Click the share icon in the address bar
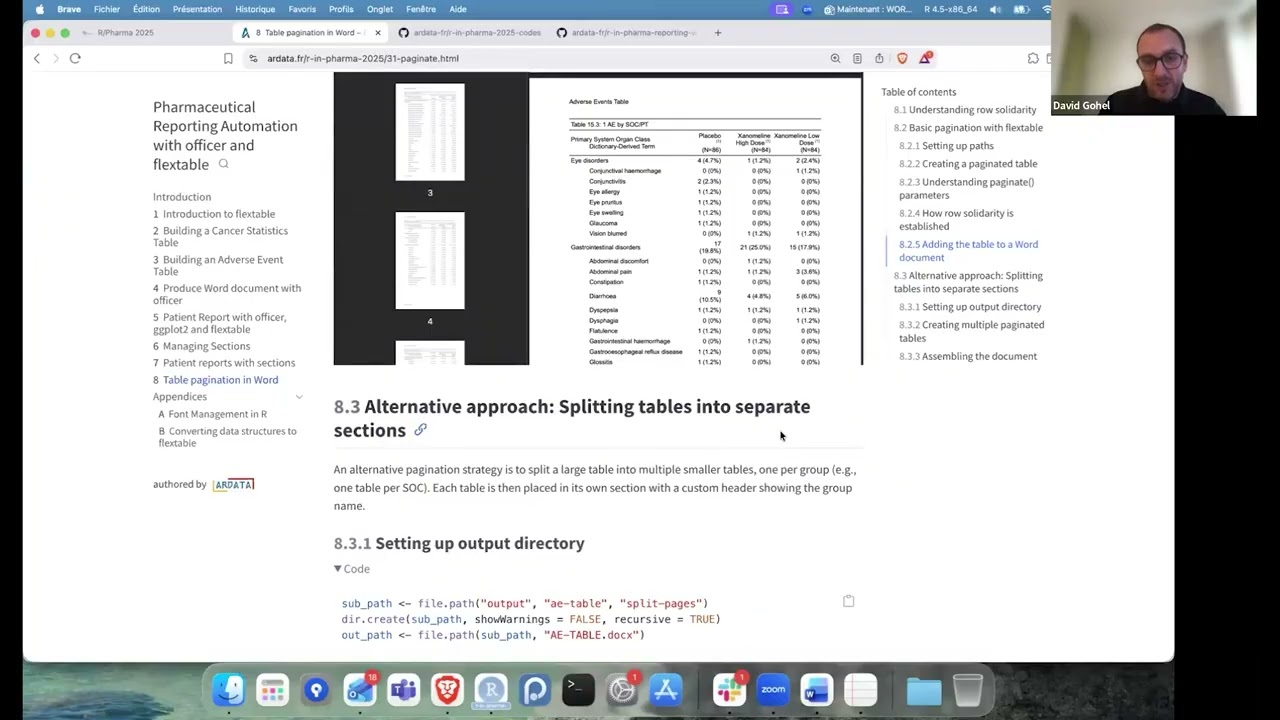Viewport: 1280px width, 720px height. point(879,58)
